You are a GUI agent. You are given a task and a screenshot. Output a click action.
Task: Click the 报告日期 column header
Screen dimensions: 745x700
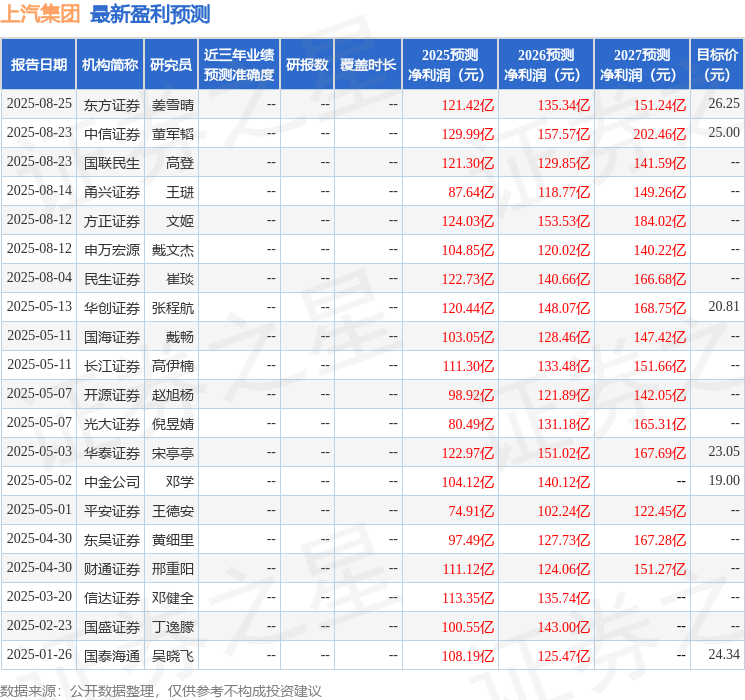click(38, 65)
